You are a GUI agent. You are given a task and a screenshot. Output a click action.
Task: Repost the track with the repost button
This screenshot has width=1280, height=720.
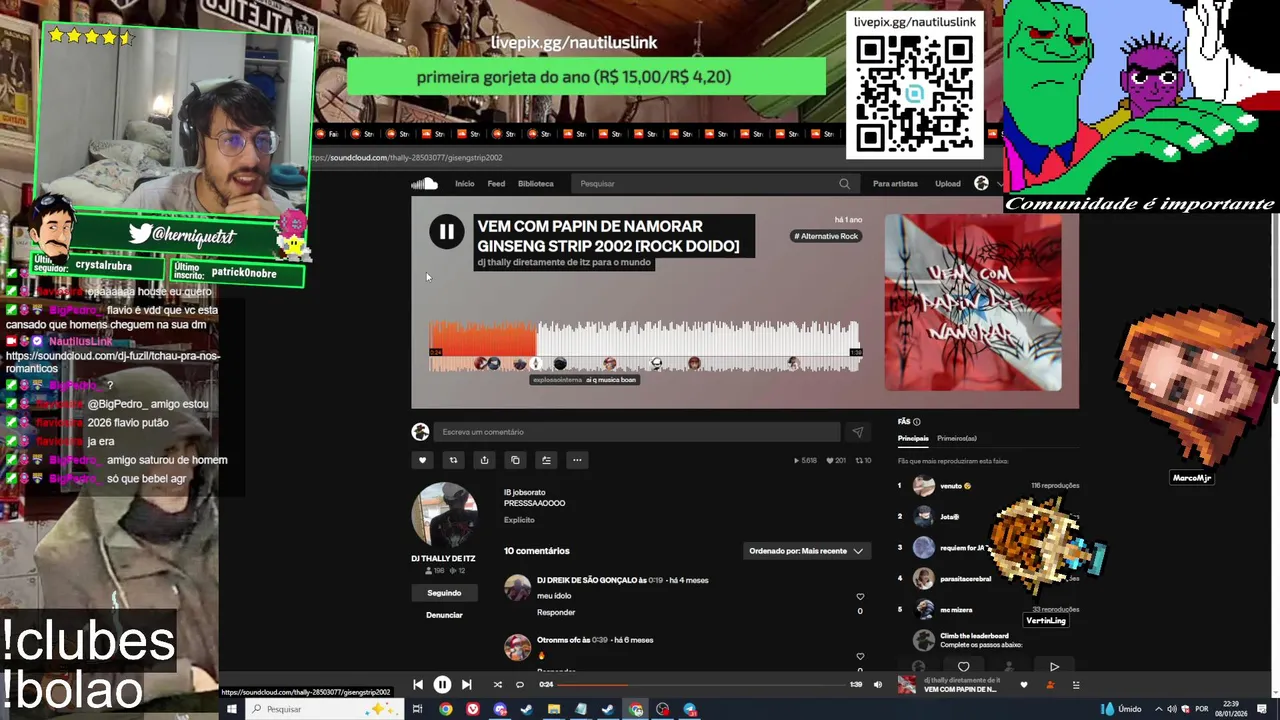[x=453, y=460]
